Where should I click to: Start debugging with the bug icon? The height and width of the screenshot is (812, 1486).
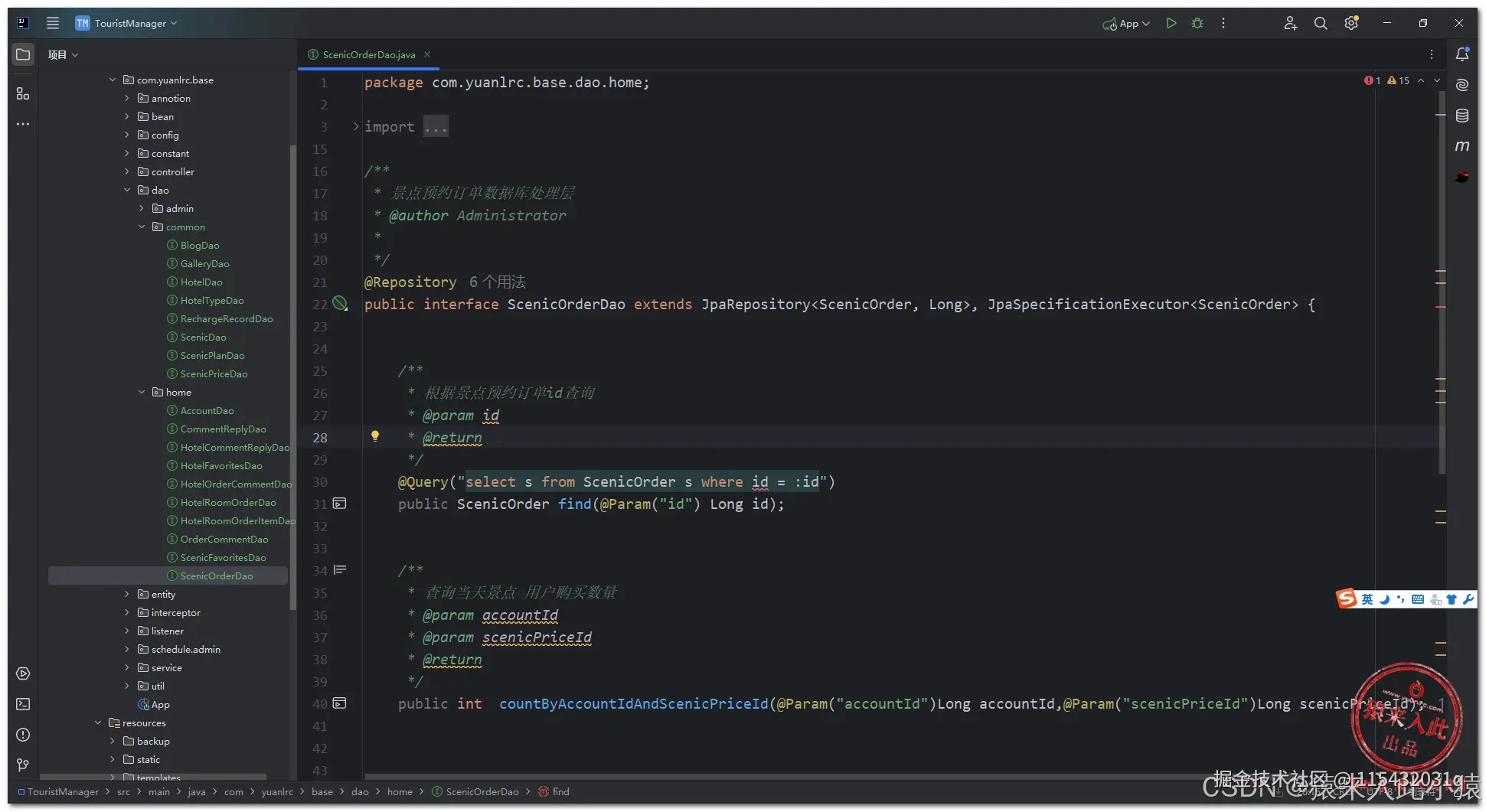(x=1197, y=24)
